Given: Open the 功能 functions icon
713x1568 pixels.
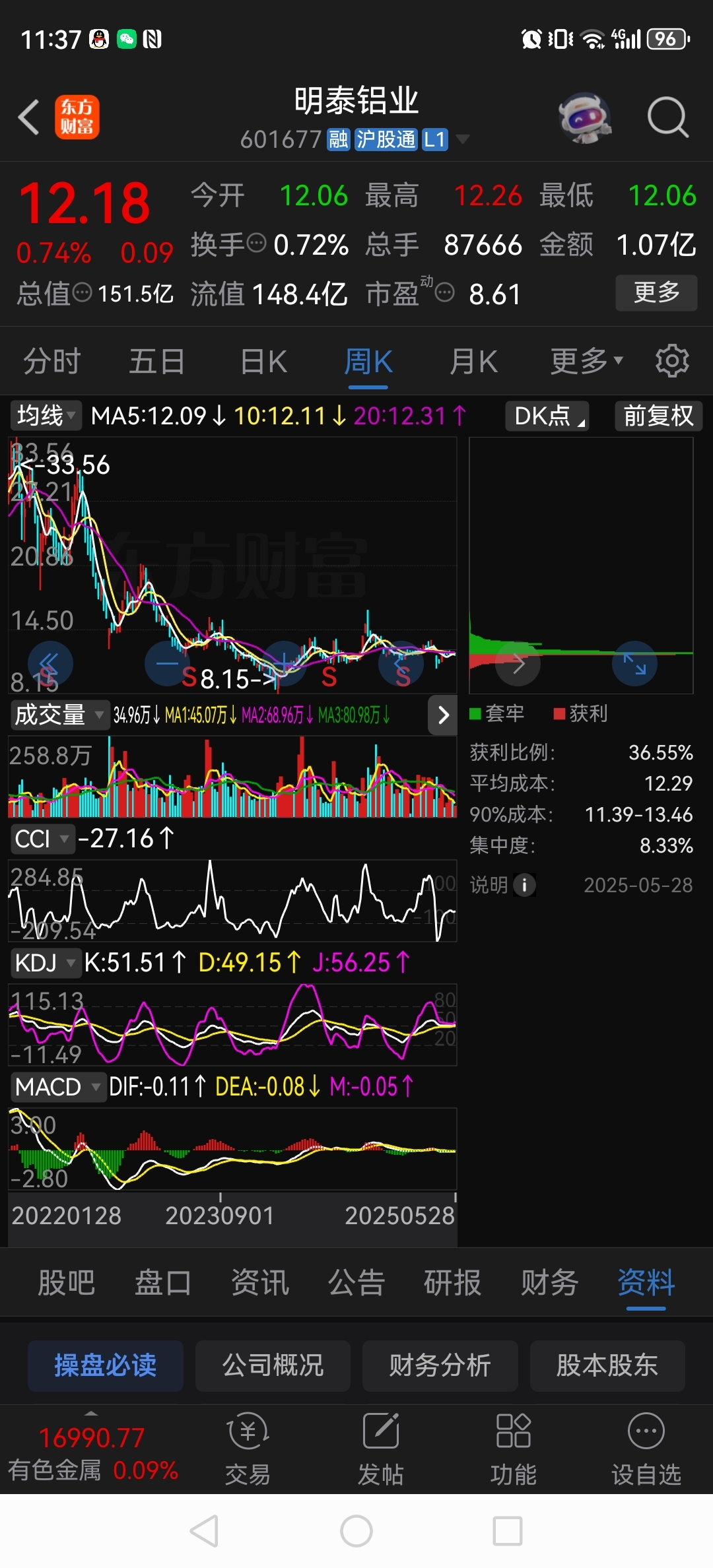Looking at the screenshot, I should 513,1449.
